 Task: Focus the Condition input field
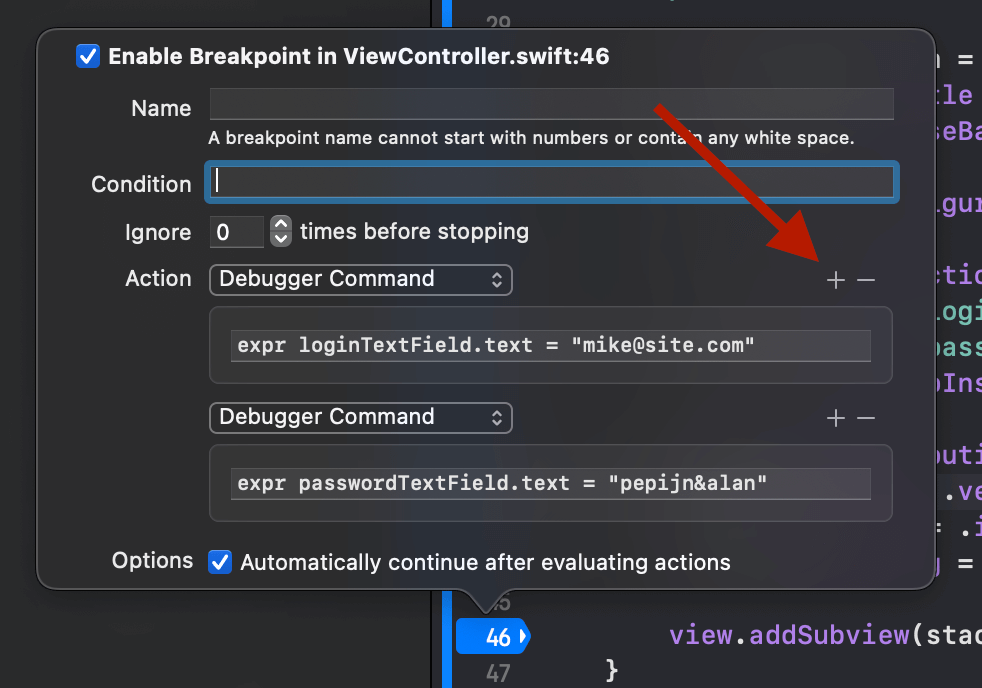point(551,182)
